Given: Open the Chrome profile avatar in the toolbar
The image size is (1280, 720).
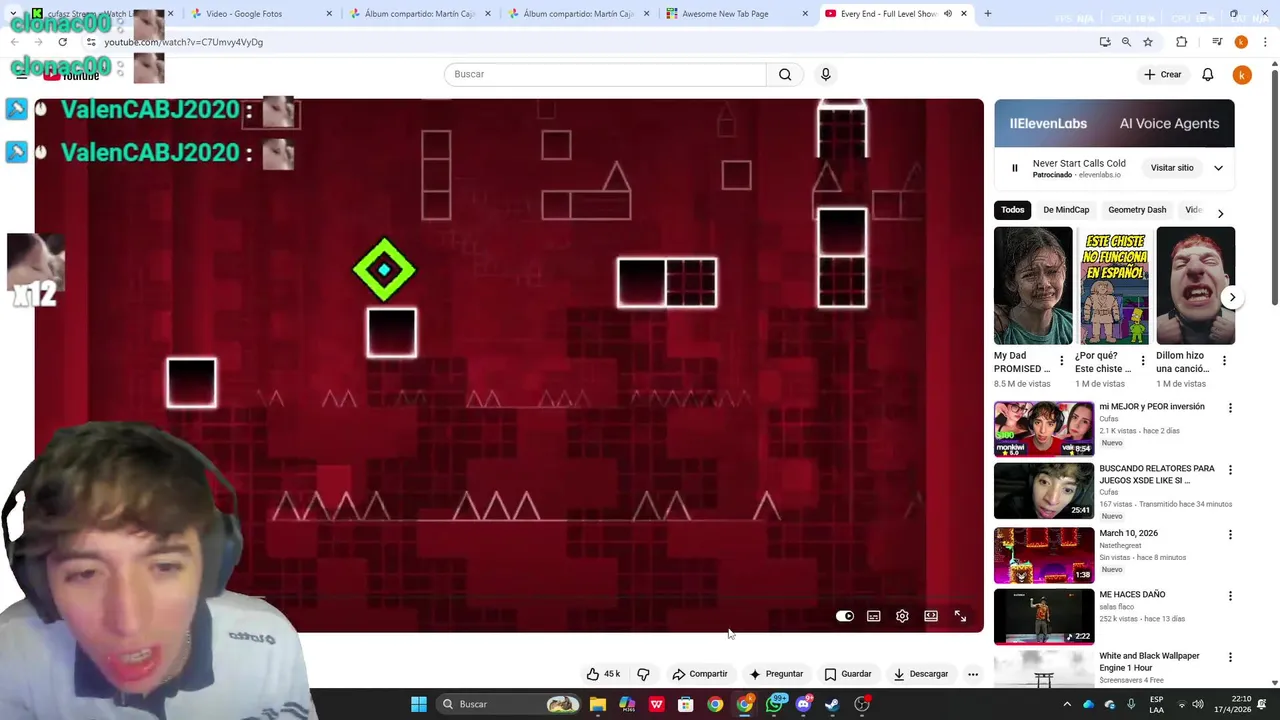Looking at the screenshot, I should point(1241,42).
